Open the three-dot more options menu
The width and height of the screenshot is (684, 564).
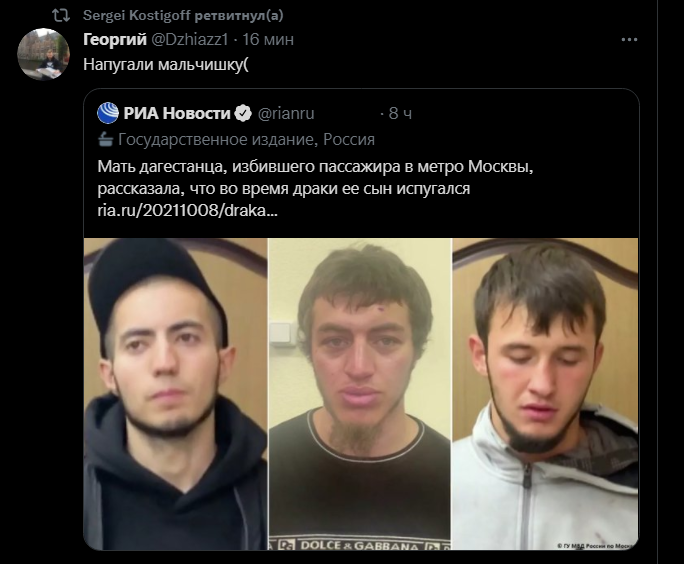[629, 40]
